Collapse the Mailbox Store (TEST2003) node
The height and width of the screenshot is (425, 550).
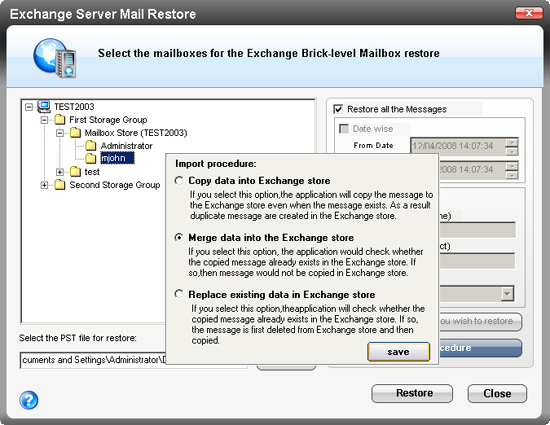click(60, 133)
